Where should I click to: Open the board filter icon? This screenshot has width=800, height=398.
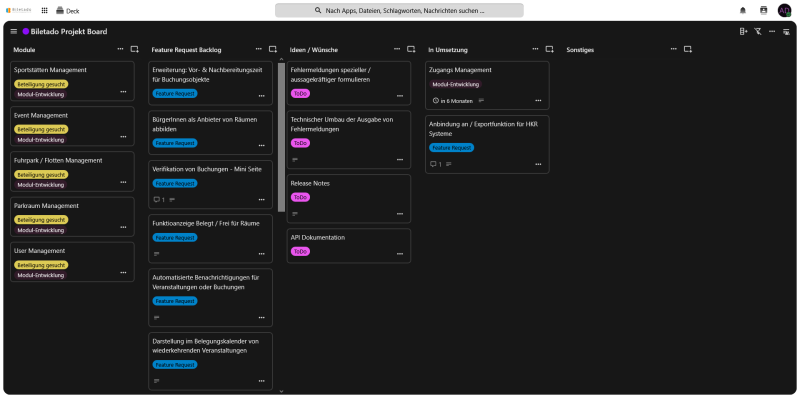pos(758,32)
